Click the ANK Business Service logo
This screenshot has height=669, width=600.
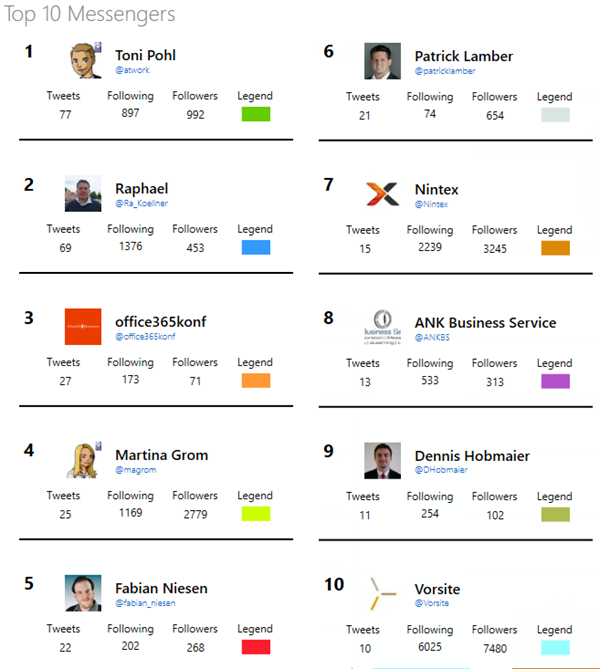click(382, 327)
